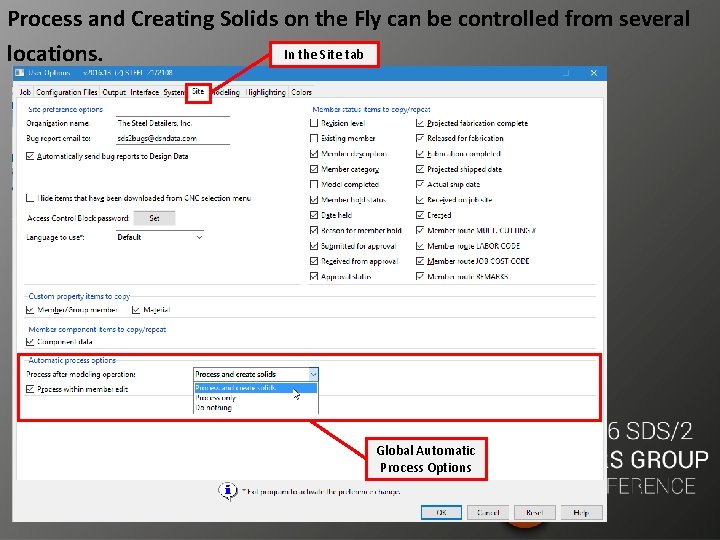Choose 'Process only' from the dropdown list
This screenshot has height=540, width=720.
(x=255, y=398)
